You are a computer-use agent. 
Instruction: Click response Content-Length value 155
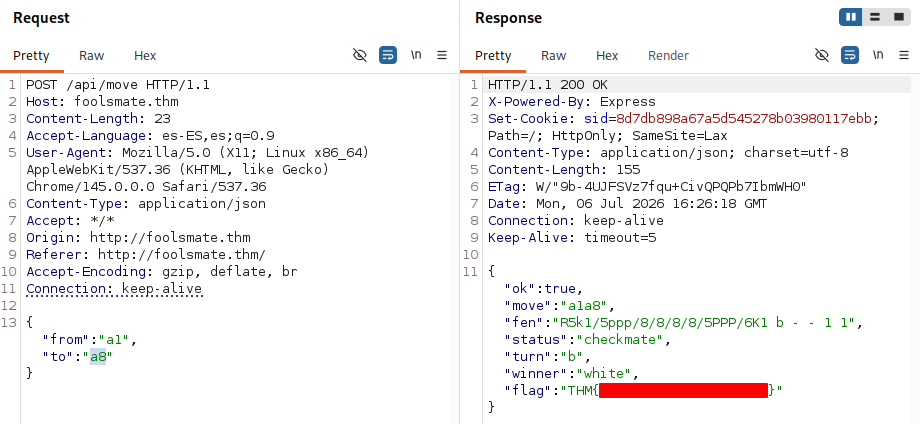628,170
